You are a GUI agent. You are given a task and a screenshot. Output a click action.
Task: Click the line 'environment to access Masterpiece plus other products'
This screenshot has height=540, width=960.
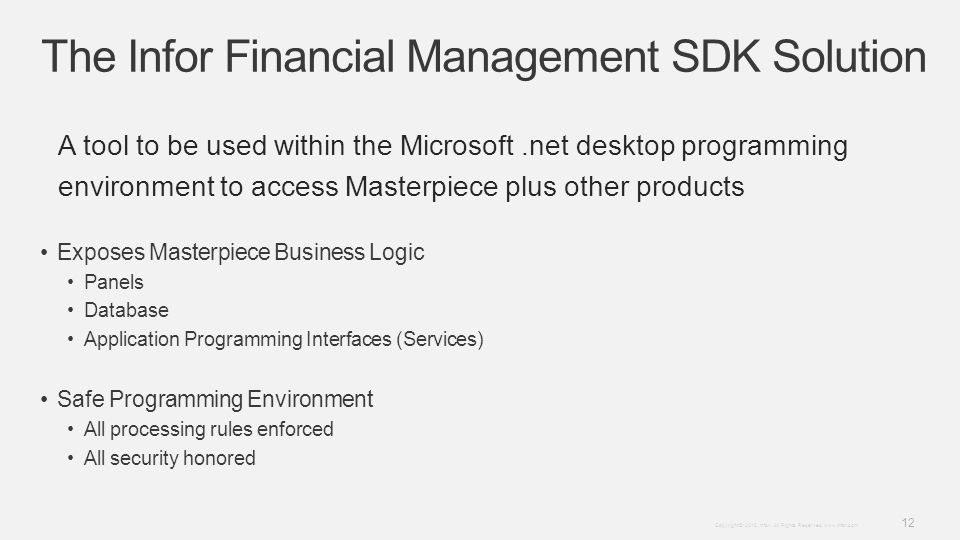coord(401,187)
